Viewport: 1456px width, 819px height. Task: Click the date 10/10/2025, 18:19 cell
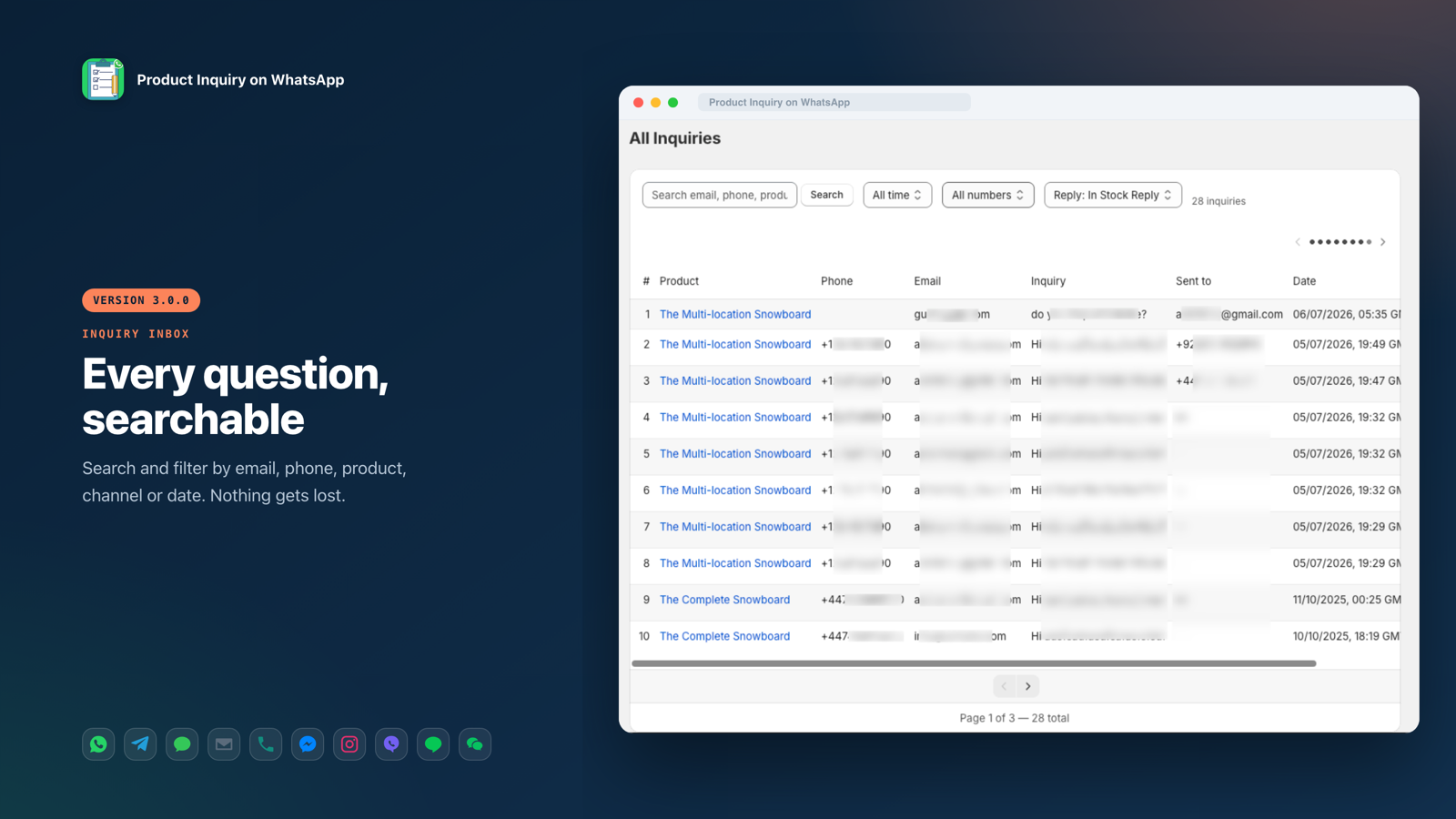pyautogui.click(x=1347, y=636)
